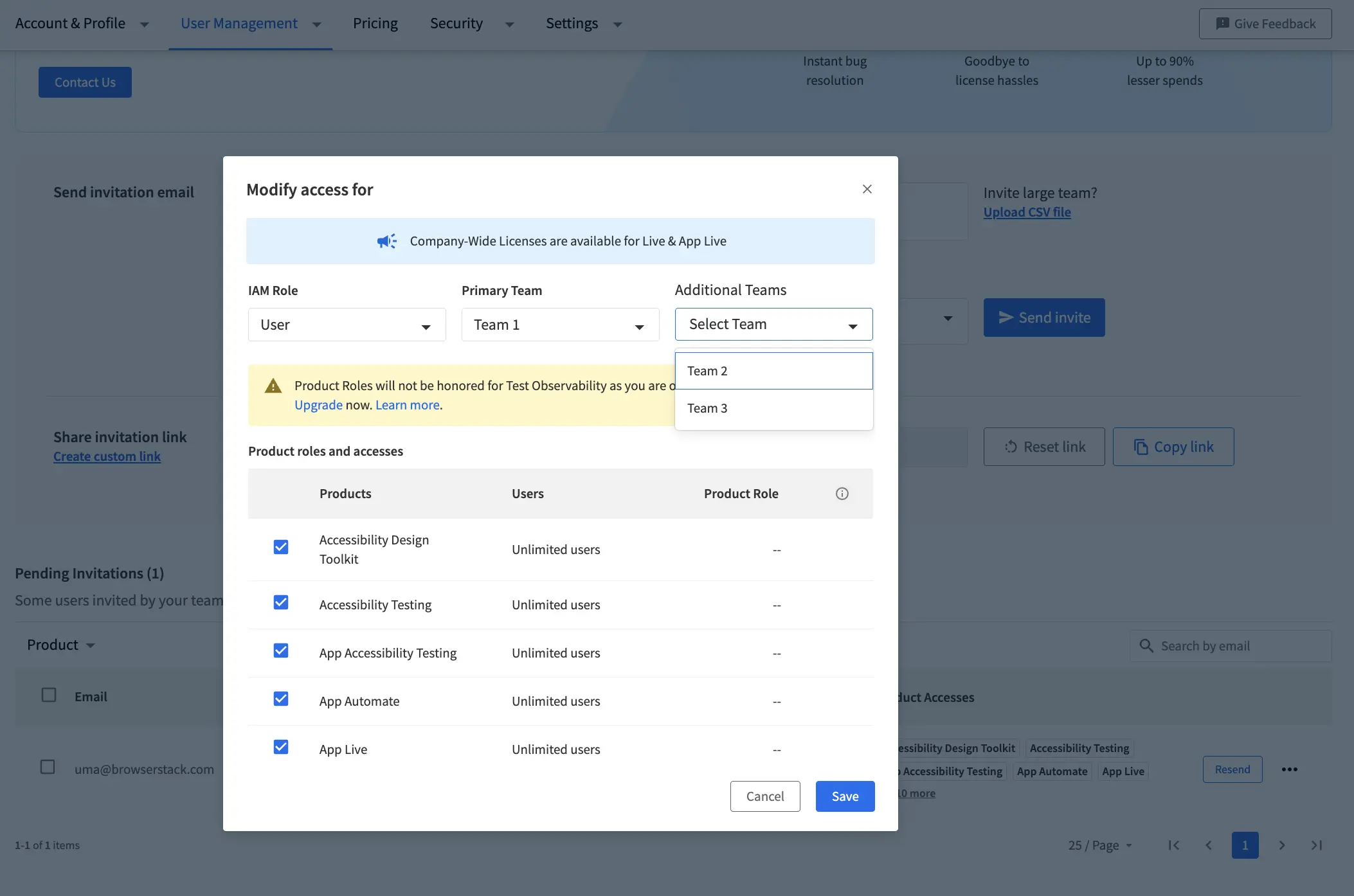Open the Primary Team dropdown

pyautogui.click(x=560, y=325)
